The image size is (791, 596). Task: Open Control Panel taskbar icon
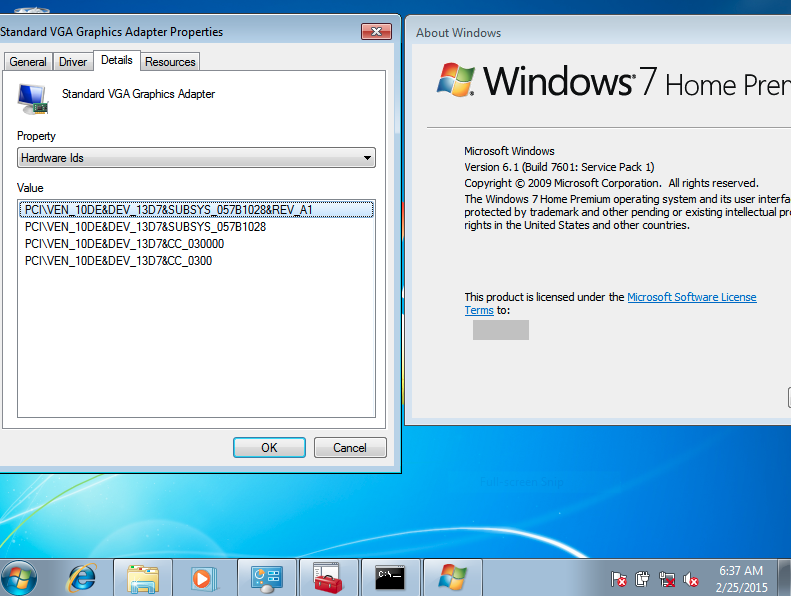click(x=267, y=578)
